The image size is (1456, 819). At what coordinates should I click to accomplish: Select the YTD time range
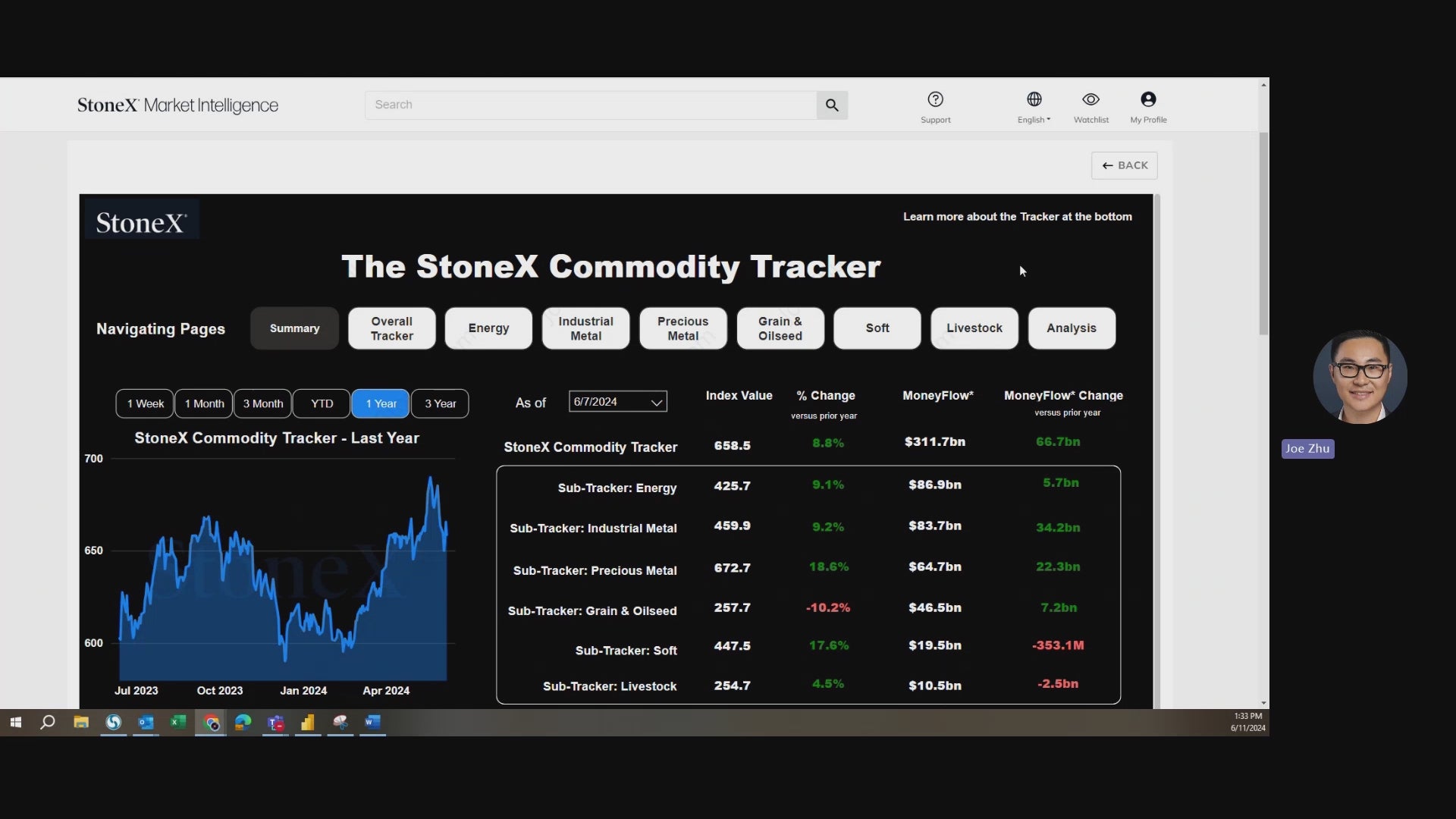click(x=322, y=403)
